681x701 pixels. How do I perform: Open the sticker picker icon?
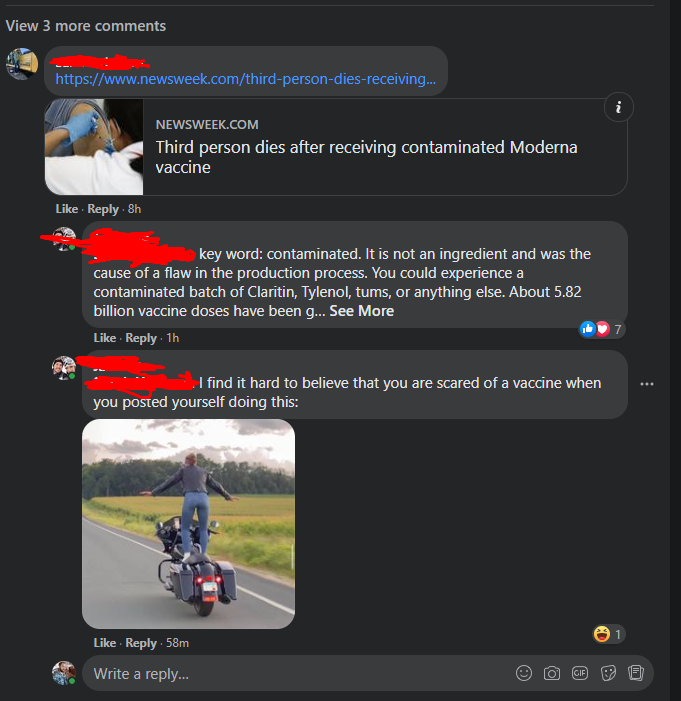coord(608,673)
